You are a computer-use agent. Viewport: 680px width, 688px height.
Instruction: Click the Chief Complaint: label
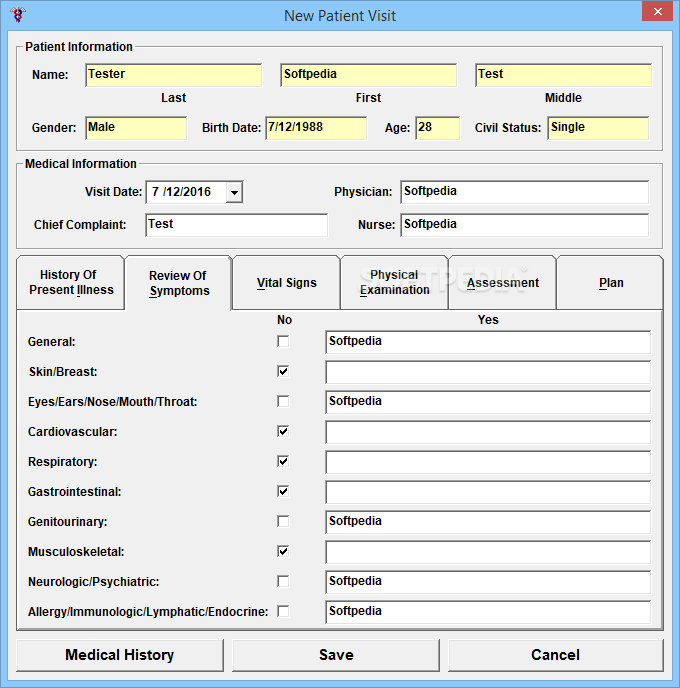(80, 225)
